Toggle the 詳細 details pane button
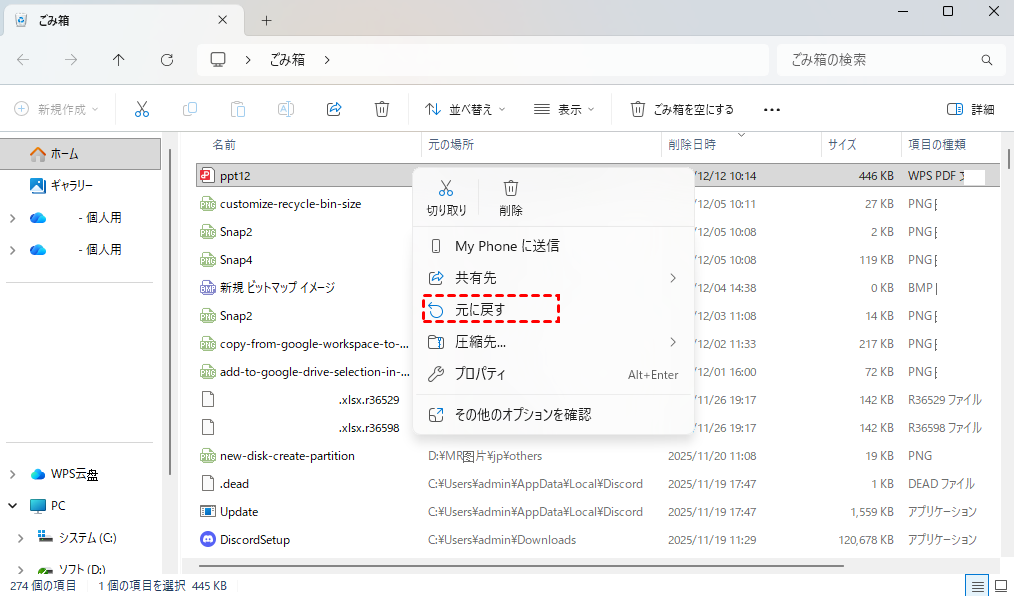 coord(970,109)
